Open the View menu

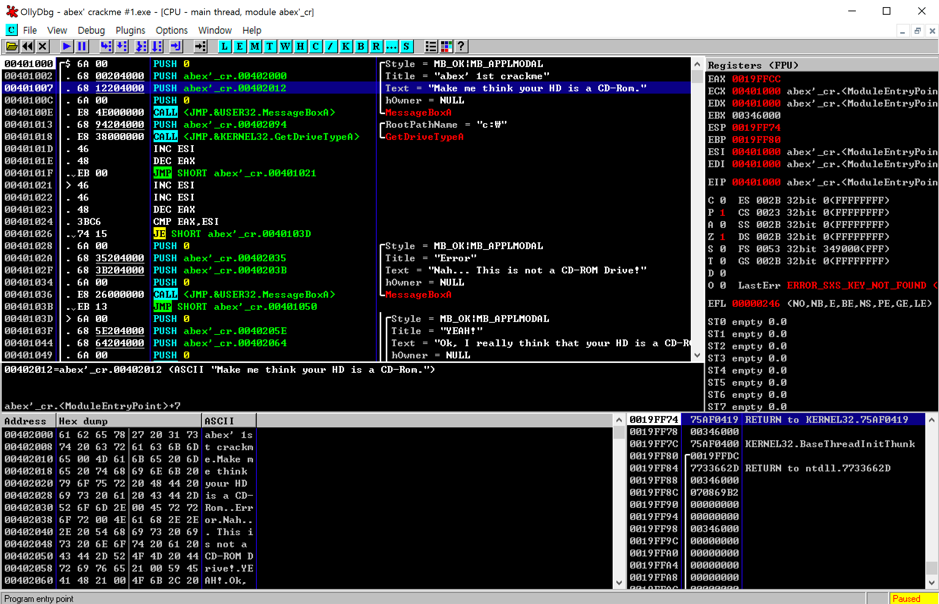point(57,30)
